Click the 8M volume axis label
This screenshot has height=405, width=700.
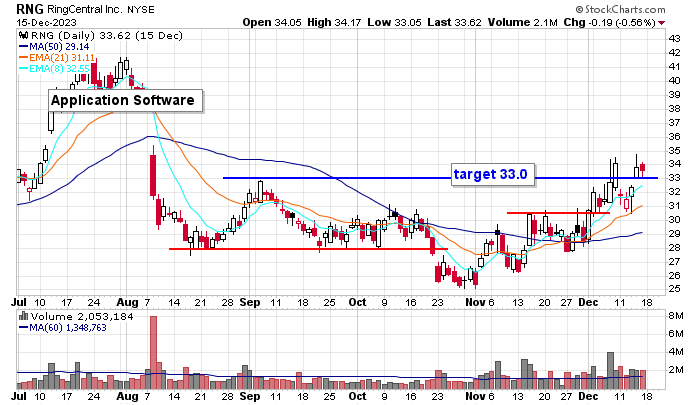pyautogui.click(x=676, y=316)
